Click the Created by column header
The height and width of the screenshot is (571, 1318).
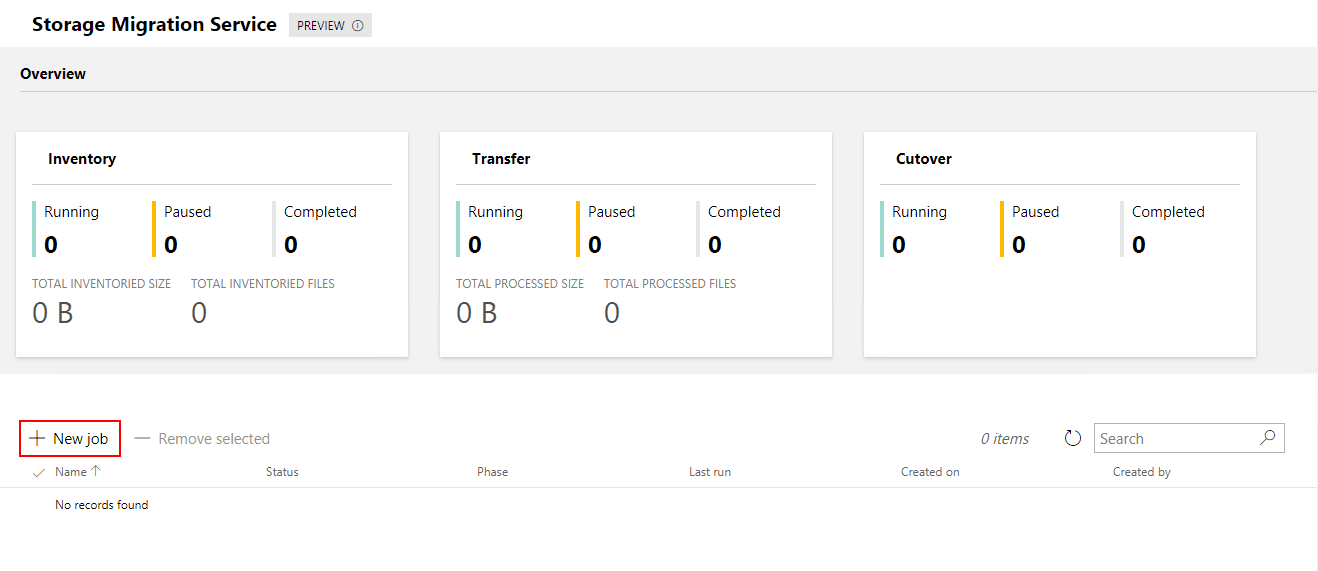point(1141,472)
